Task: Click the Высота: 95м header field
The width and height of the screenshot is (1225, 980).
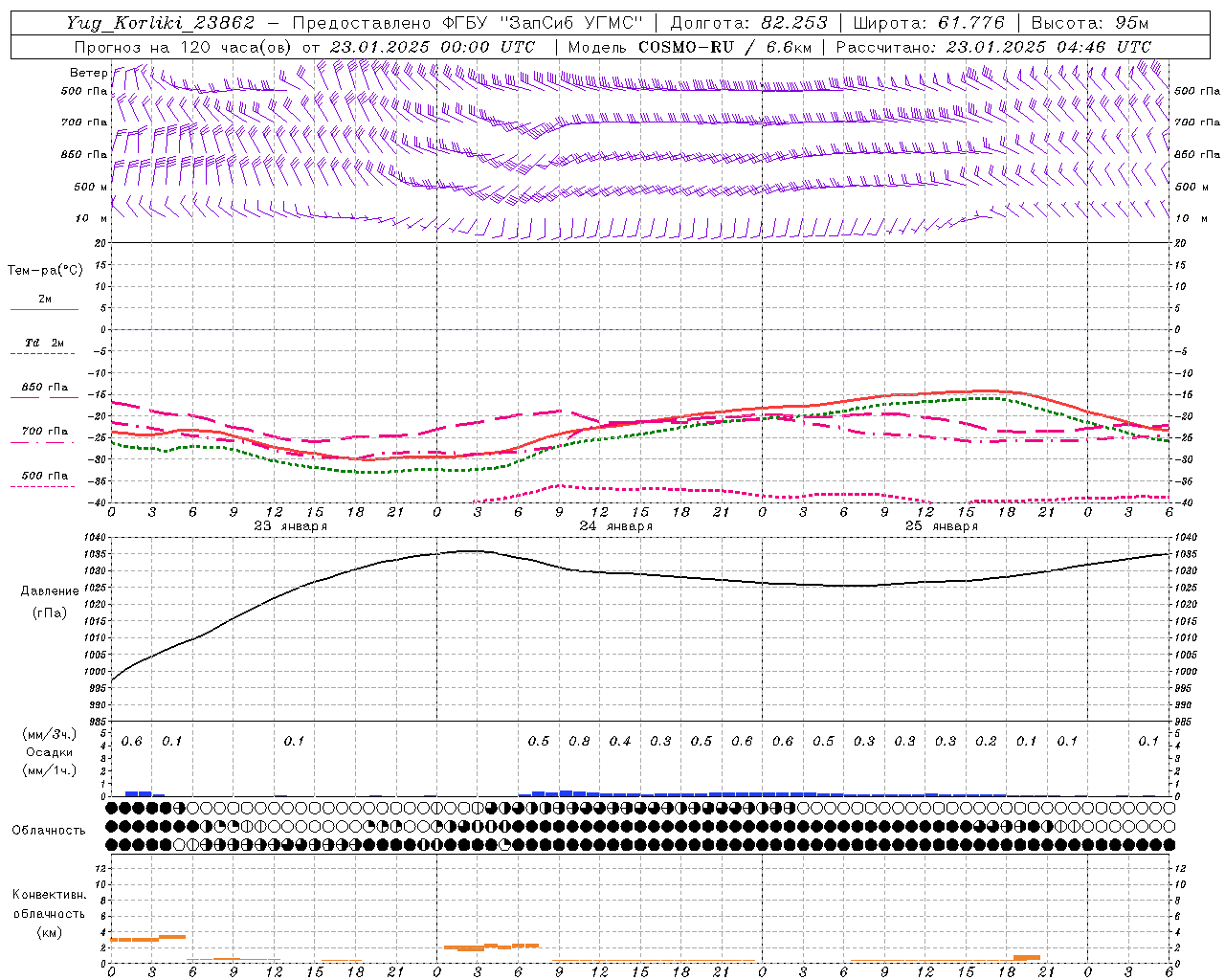Action: pyautogui.click(x=1091, y=24)
